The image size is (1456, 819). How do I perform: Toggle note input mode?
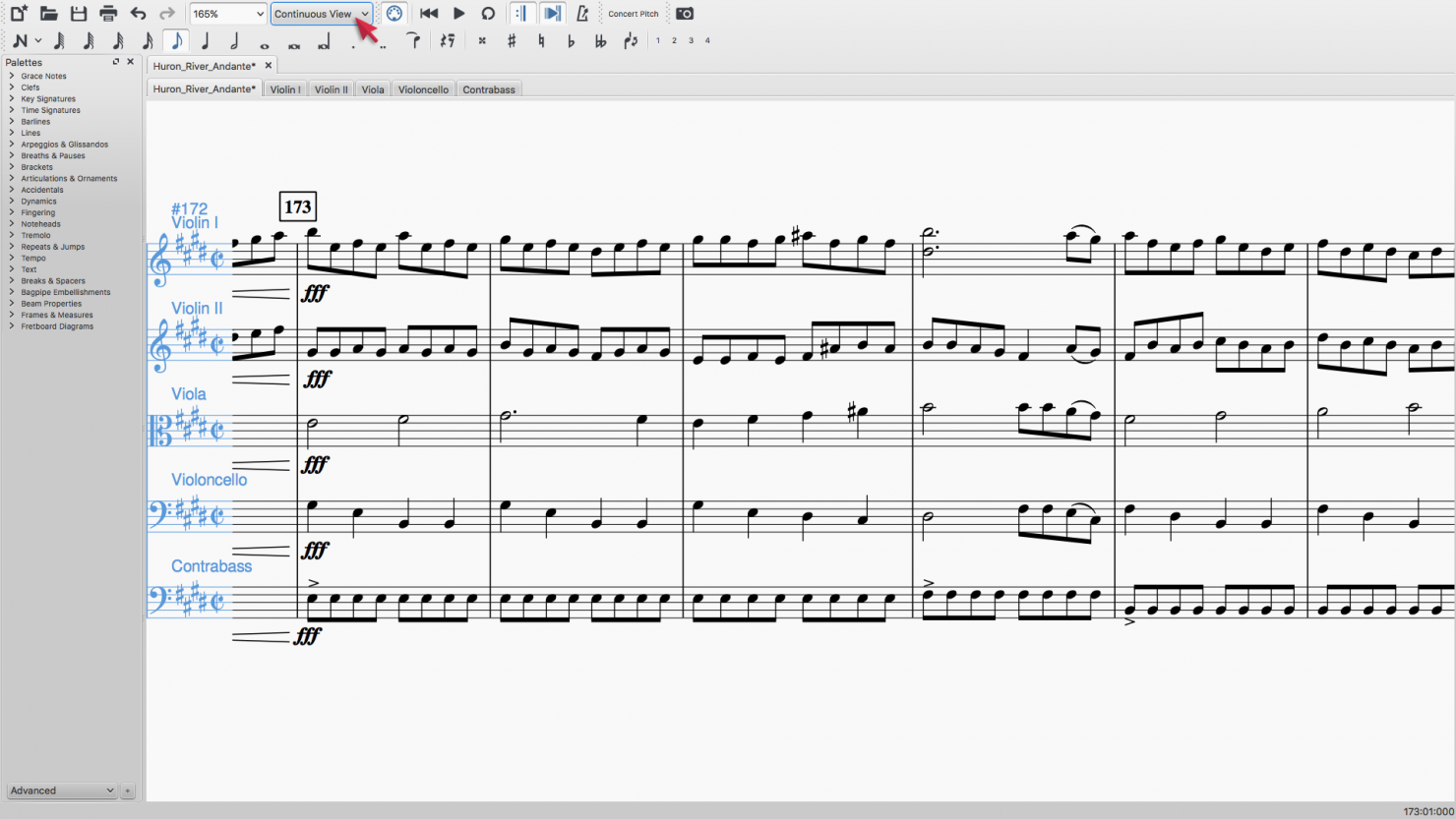tap(20, 40)
